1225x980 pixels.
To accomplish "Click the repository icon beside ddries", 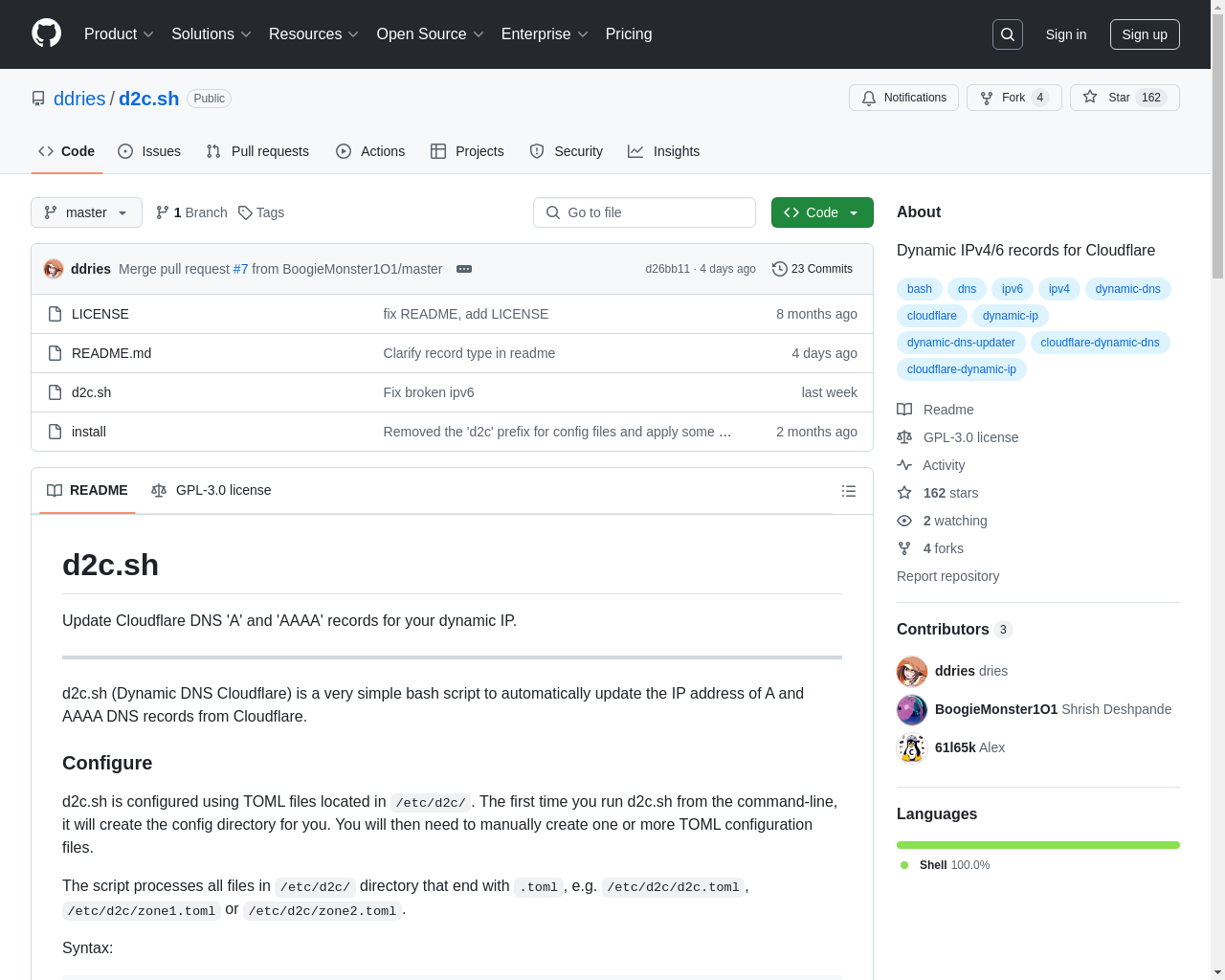I will [38, 99].
